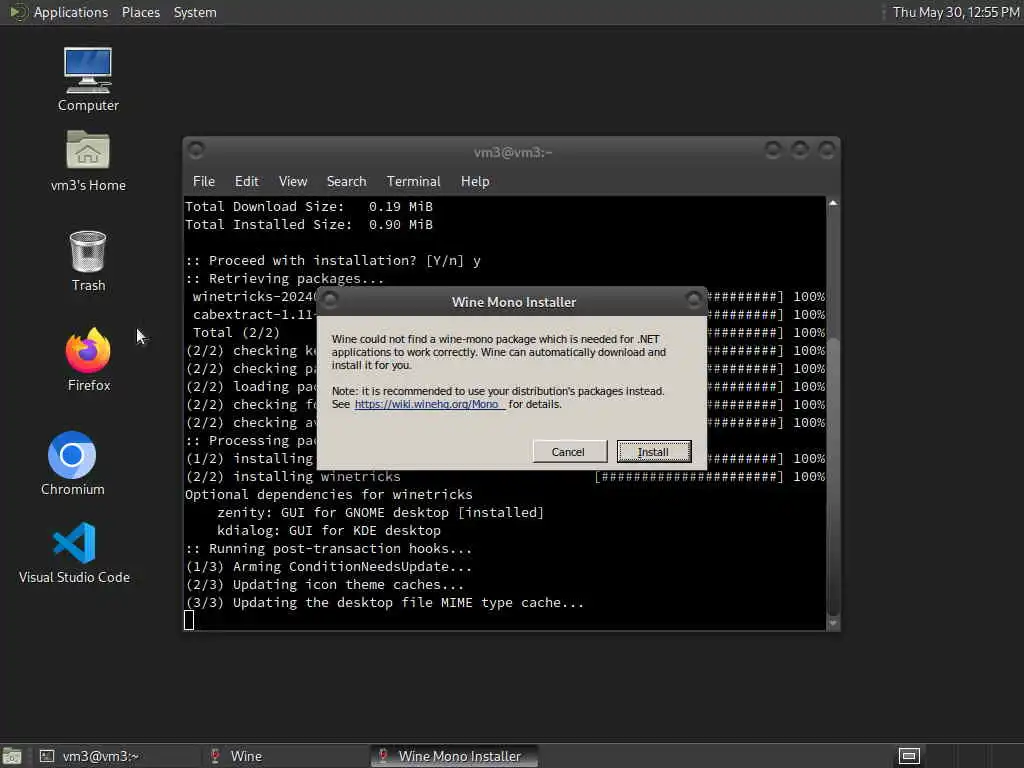Launch Chromium from the desktop
Screen dimensions: 1024x768
point(72,463)
